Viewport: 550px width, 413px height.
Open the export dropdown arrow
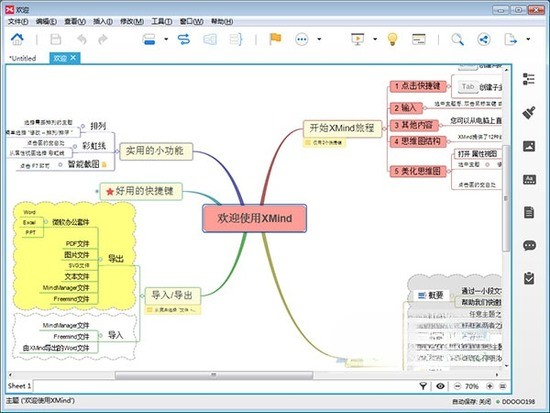(528, 39)
